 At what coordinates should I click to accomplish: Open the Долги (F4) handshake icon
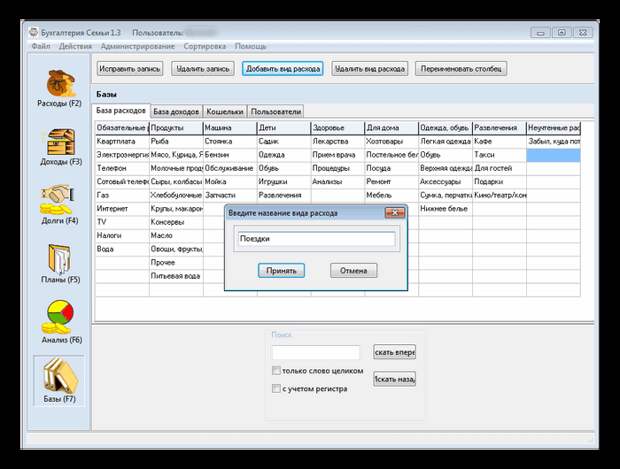pos(58,199)
